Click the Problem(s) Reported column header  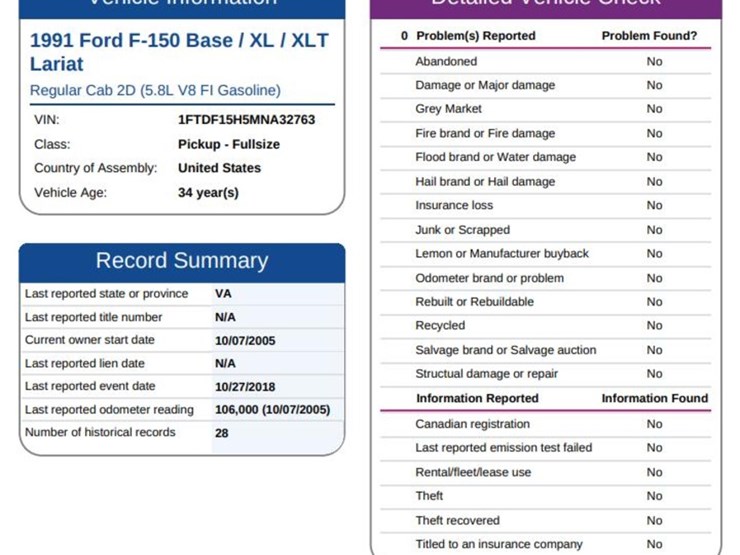[x=475, y=36]
